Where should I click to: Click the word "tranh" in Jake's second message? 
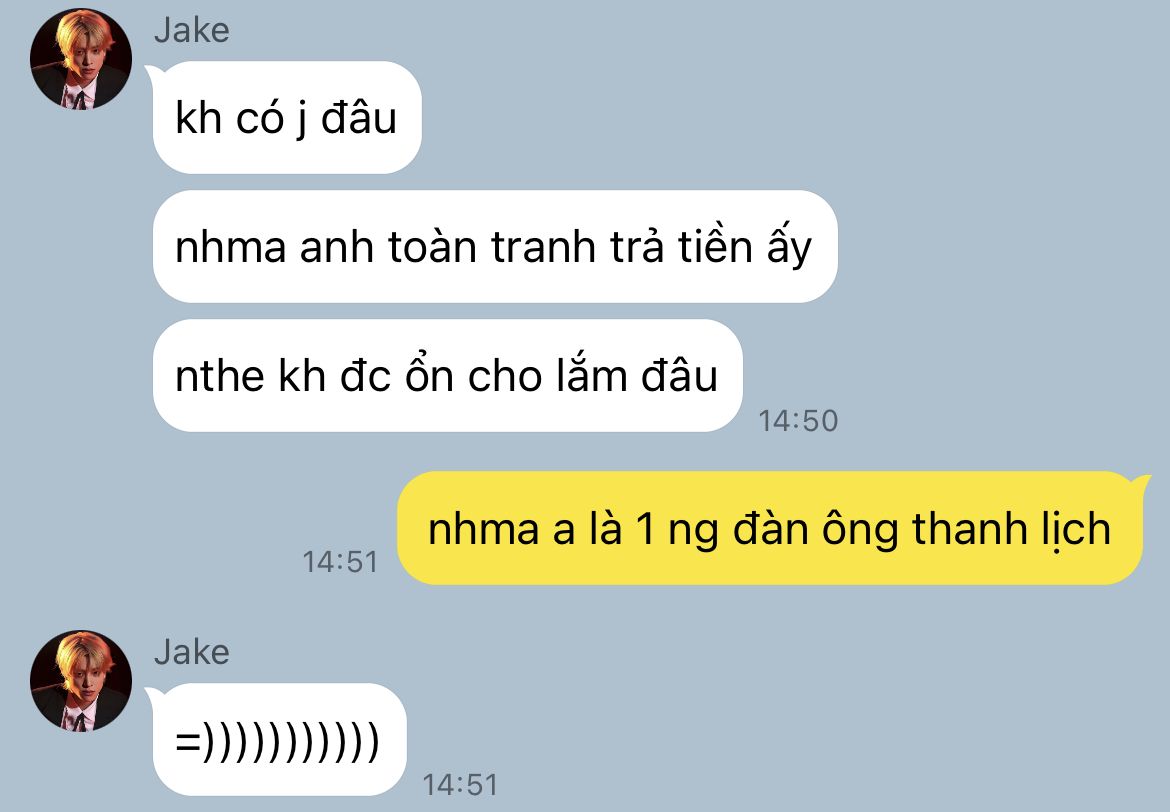coord(544,247)
